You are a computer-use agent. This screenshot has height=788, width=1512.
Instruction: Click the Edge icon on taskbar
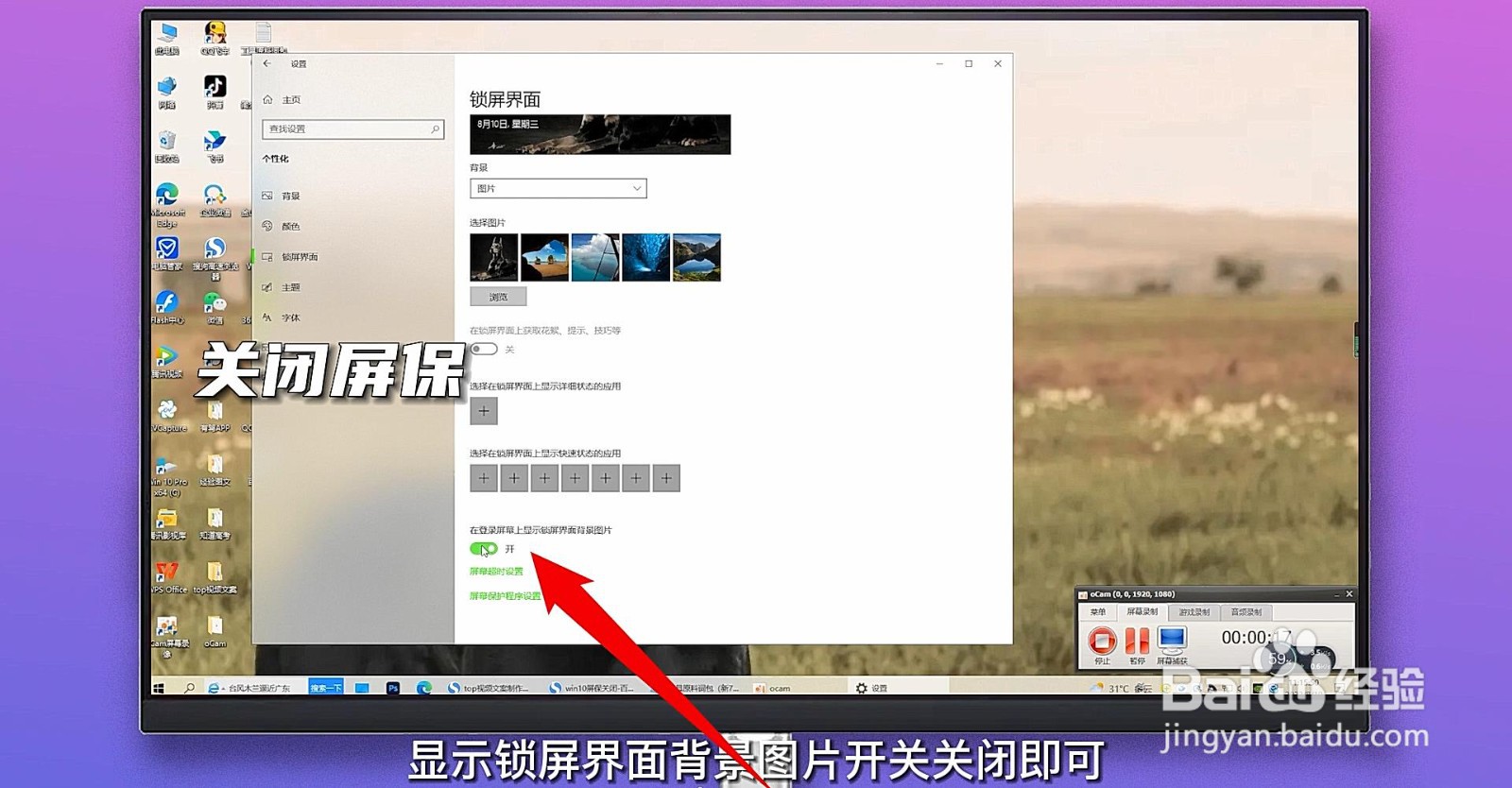coord(424,688)
